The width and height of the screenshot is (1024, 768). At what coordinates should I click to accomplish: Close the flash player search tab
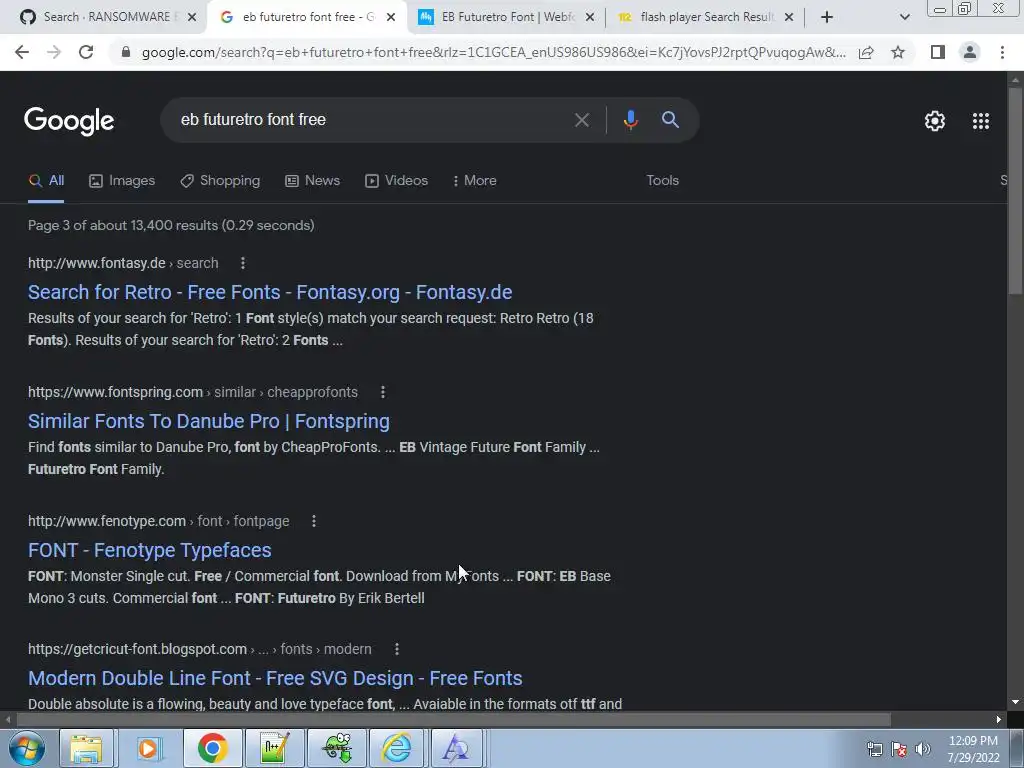(789, 17)
